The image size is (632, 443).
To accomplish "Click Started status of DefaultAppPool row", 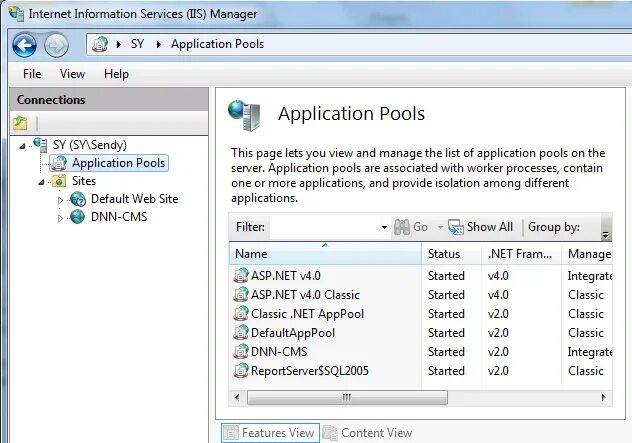I will (446, 333).
